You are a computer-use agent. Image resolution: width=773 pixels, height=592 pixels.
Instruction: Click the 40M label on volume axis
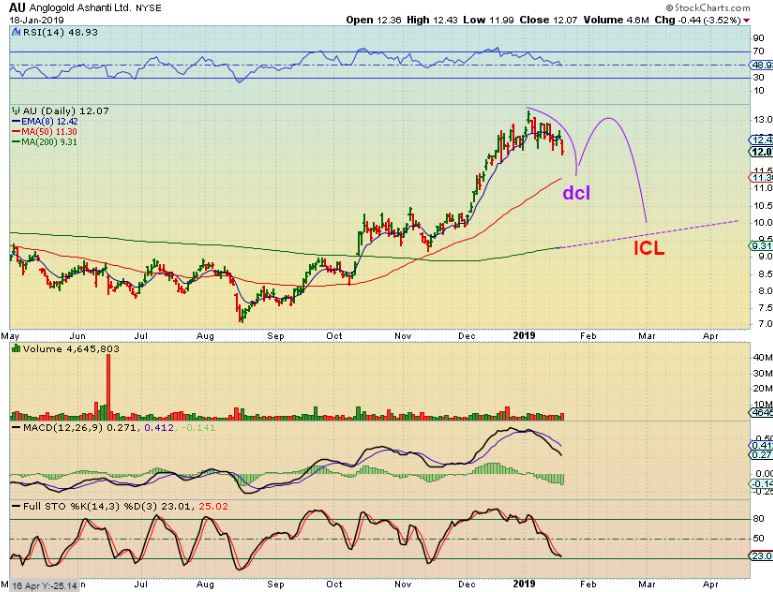(762, 357)
